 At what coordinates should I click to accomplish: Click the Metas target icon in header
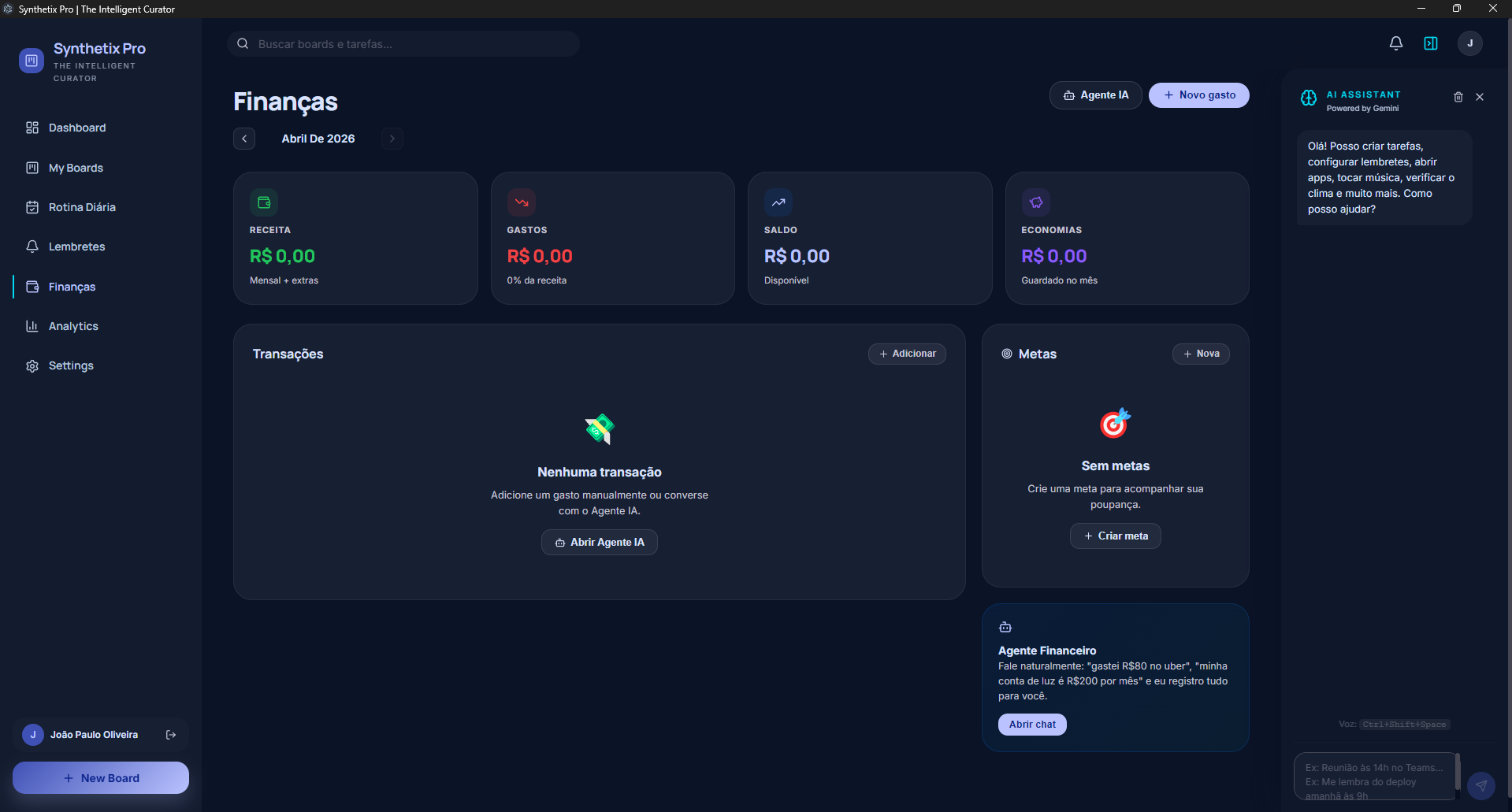pyautogui.click(x=1007, y=354)
